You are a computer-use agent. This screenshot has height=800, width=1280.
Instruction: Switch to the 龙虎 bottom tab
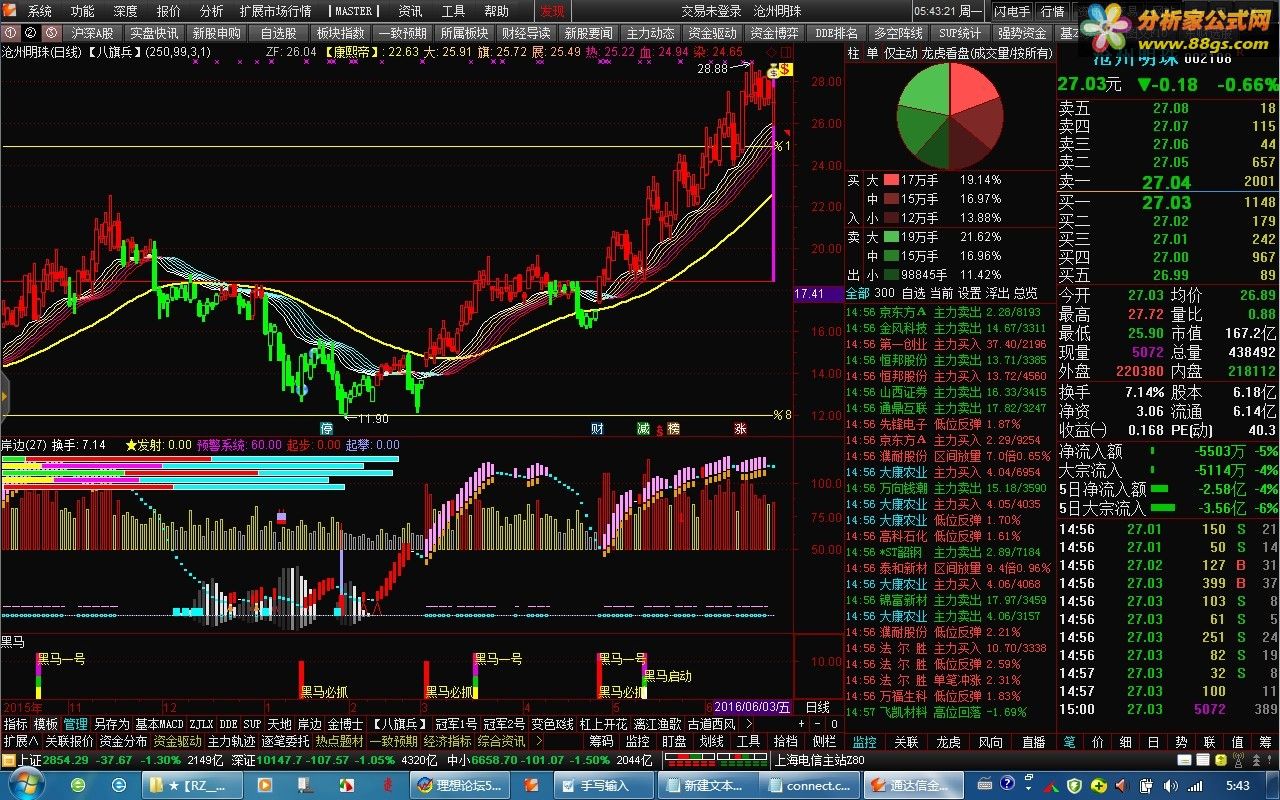click(948, 741)
